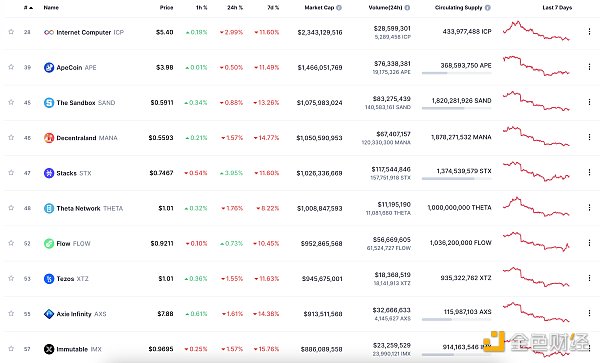Open three-dot menu for ApeCoin row
The height and width of the screenshot is (363, 600).
coord(589,67)
